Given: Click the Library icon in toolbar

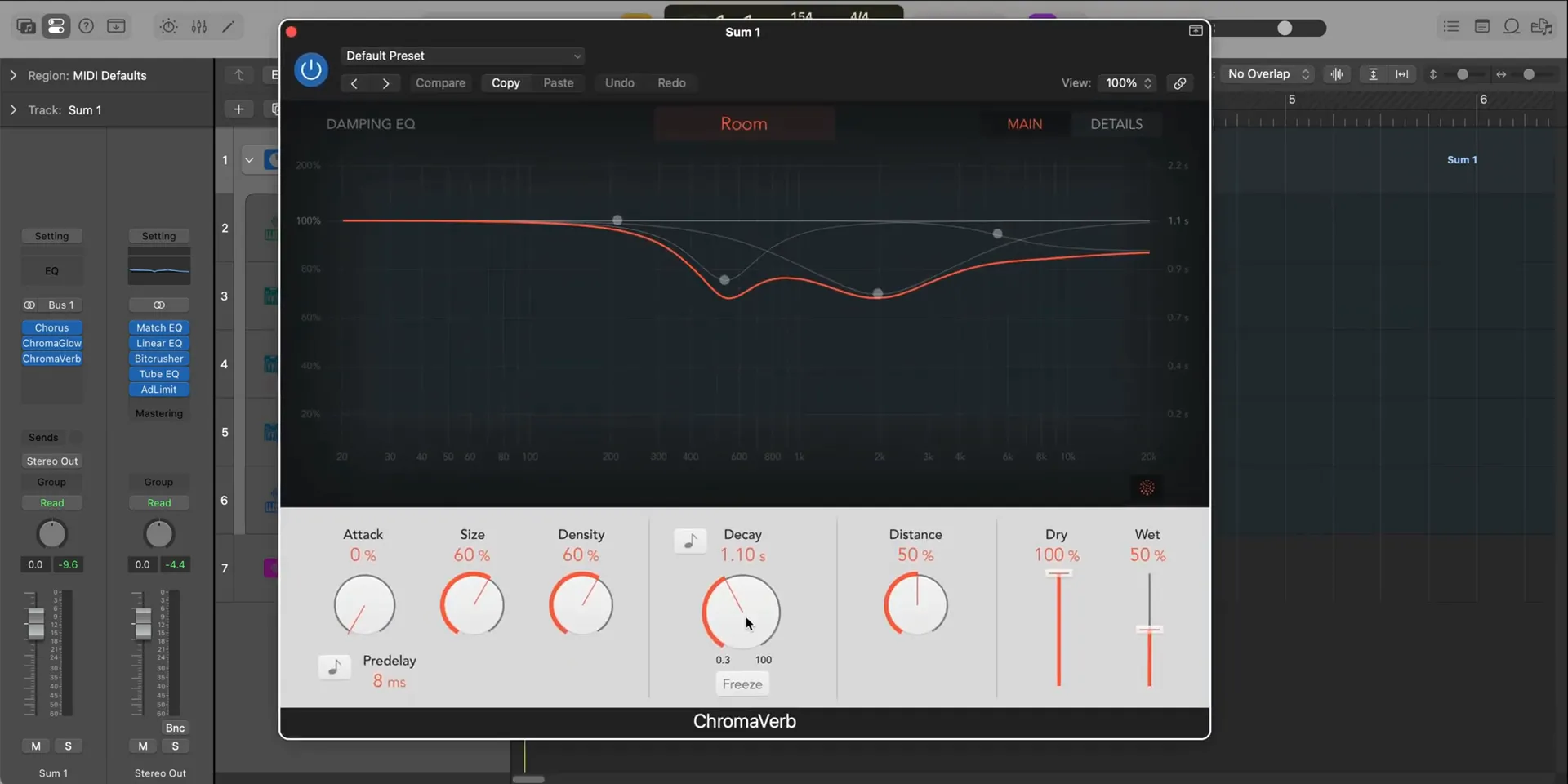Looking at the screenshot, I should [x=26, y=26].
